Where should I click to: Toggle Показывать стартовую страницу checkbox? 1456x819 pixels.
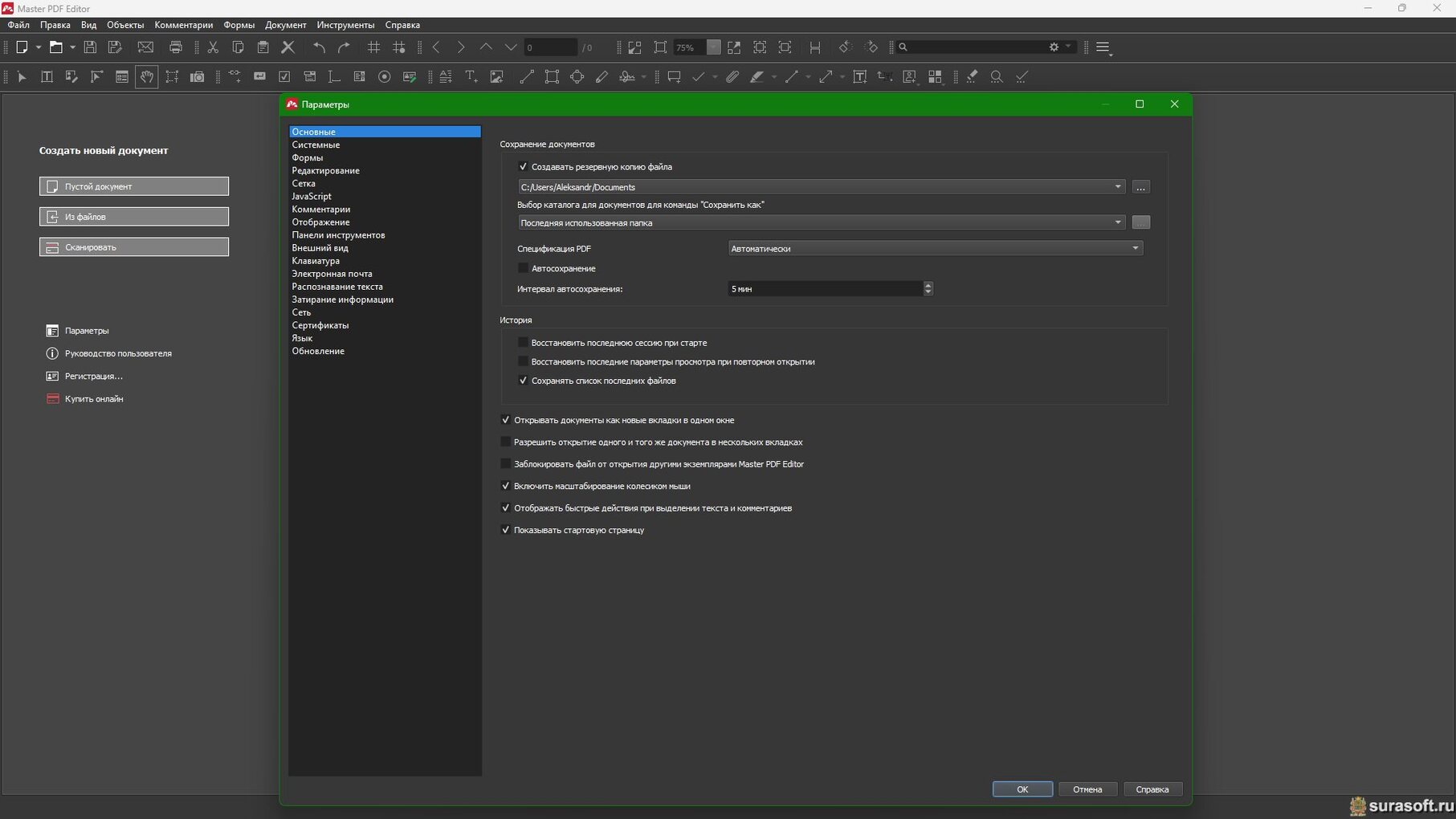point(506,530)
